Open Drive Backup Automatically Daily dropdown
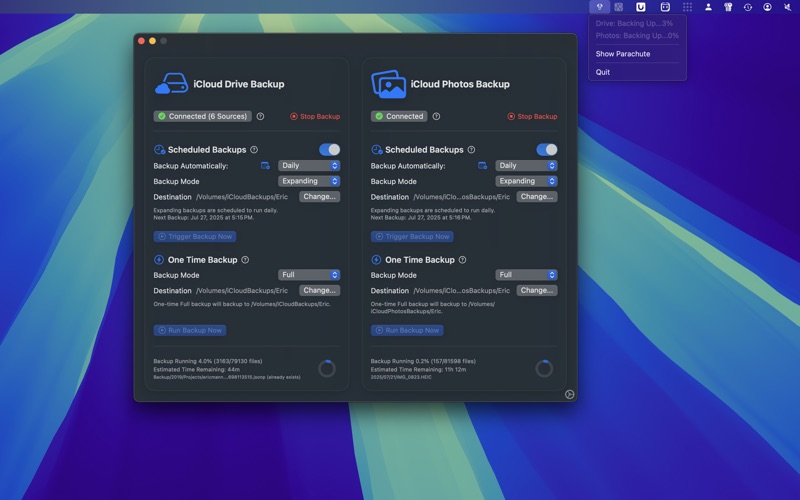 [x=309, y=165]
